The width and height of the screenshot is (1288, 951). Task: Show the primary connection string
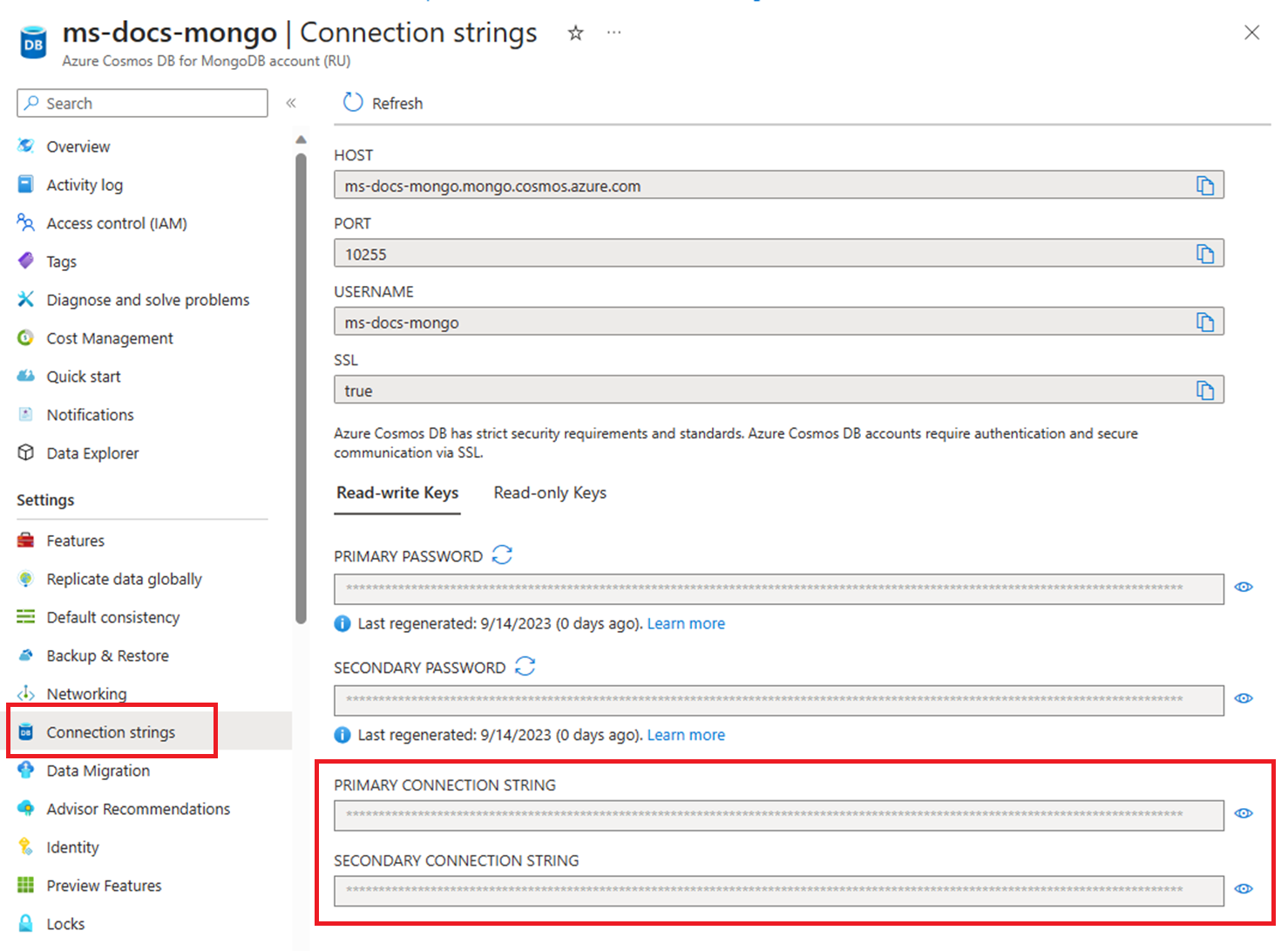[x=1244, y=814]
